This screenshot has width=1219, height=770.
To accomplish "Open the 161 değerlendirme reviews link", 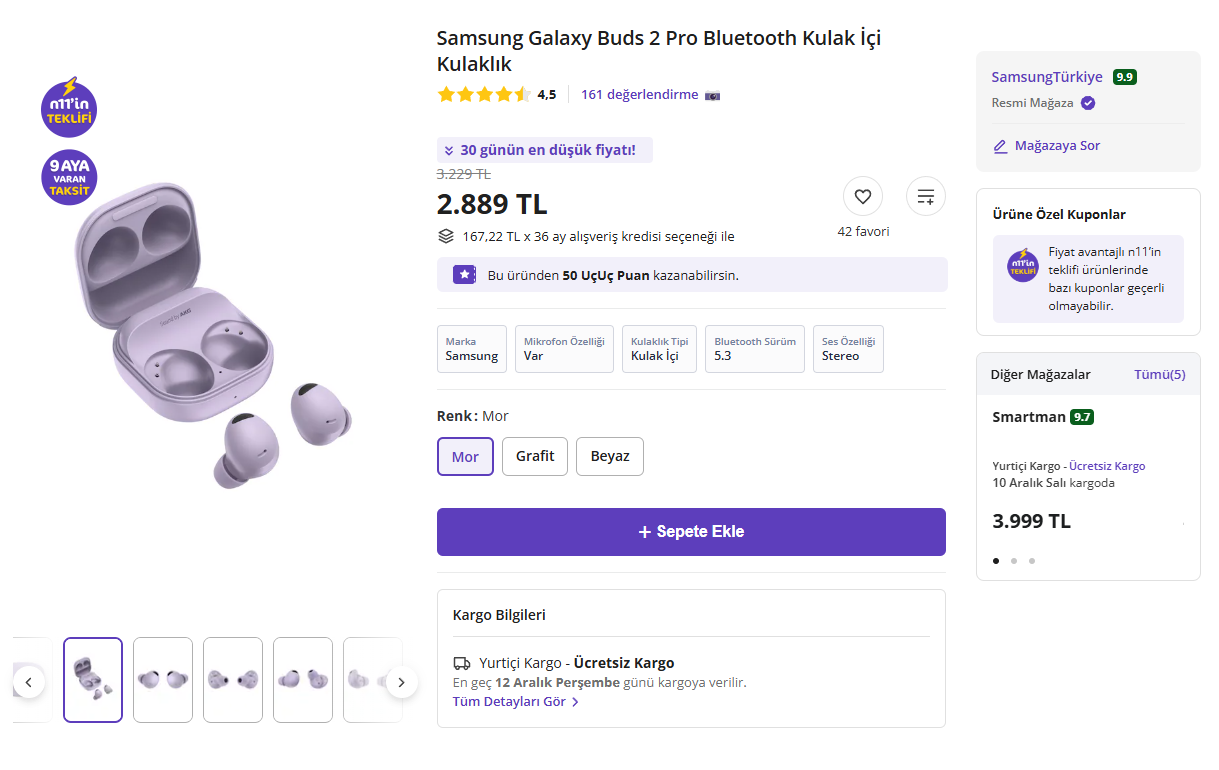I will 639,95.
